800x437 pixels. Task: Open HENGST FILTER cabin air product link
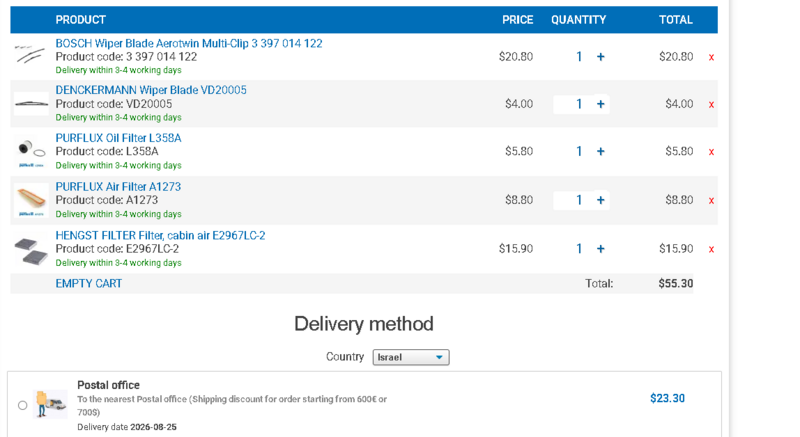(160, 236)
